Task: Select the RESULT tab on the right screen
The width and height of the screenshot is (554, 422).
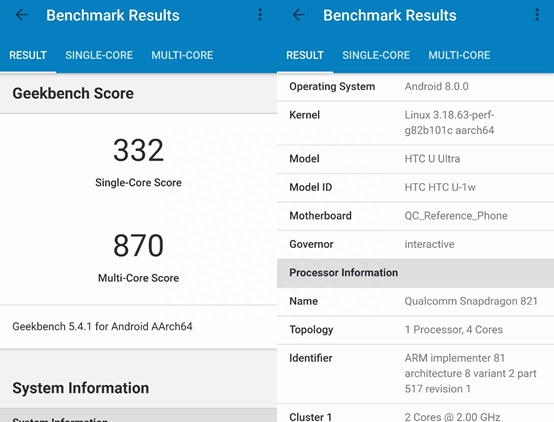Action: click(x=305, y=55)
